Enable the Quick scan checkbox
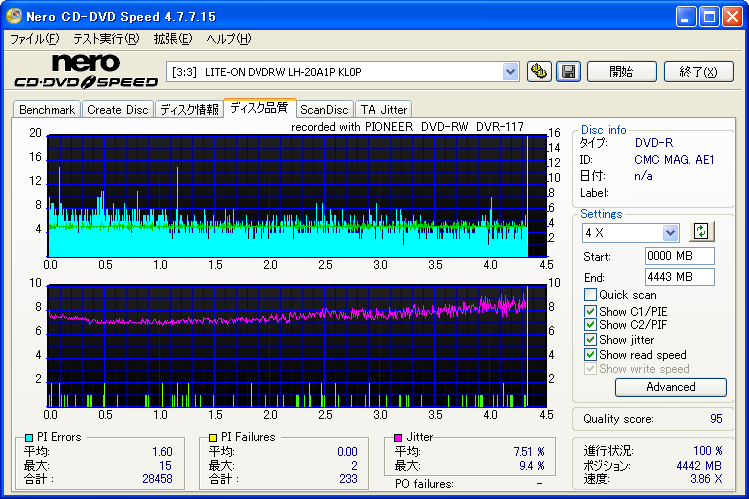Image resolution: width=749 pixels, height=499 pixels. pos(590,295)
